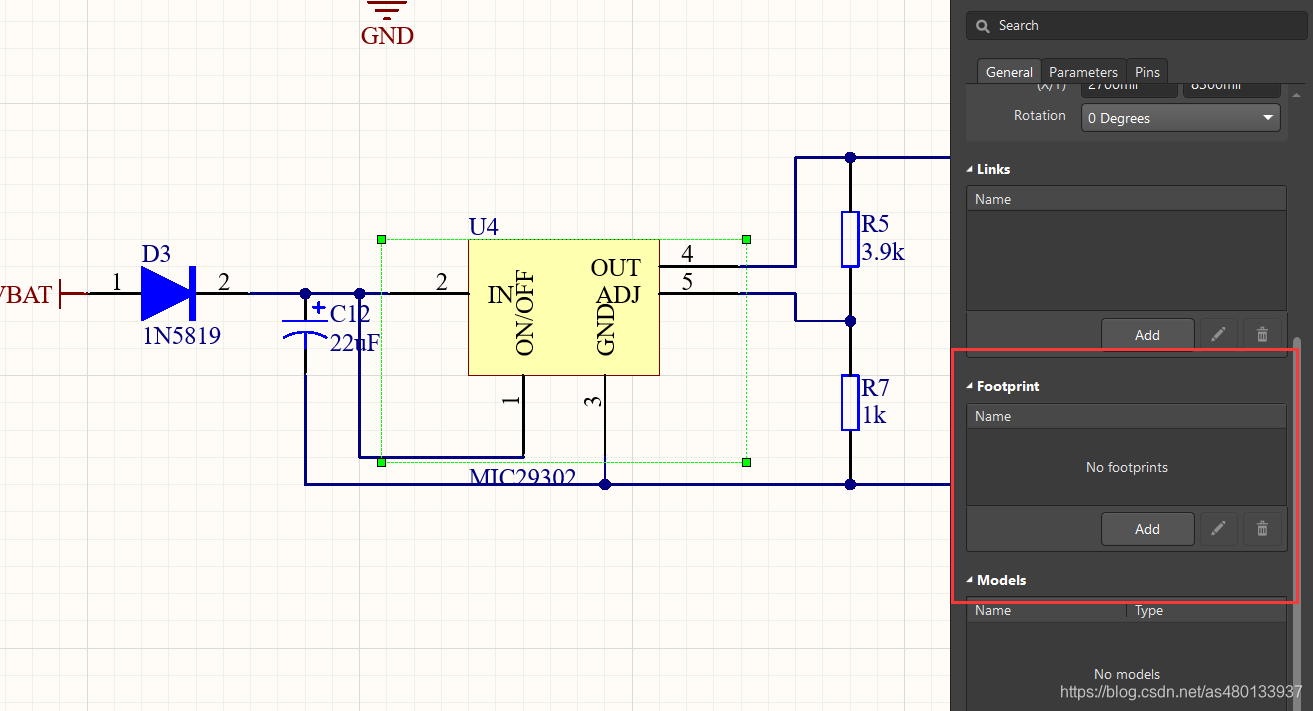Collapse the Models section
The image size is (1313, 711).
pos(969,580)
